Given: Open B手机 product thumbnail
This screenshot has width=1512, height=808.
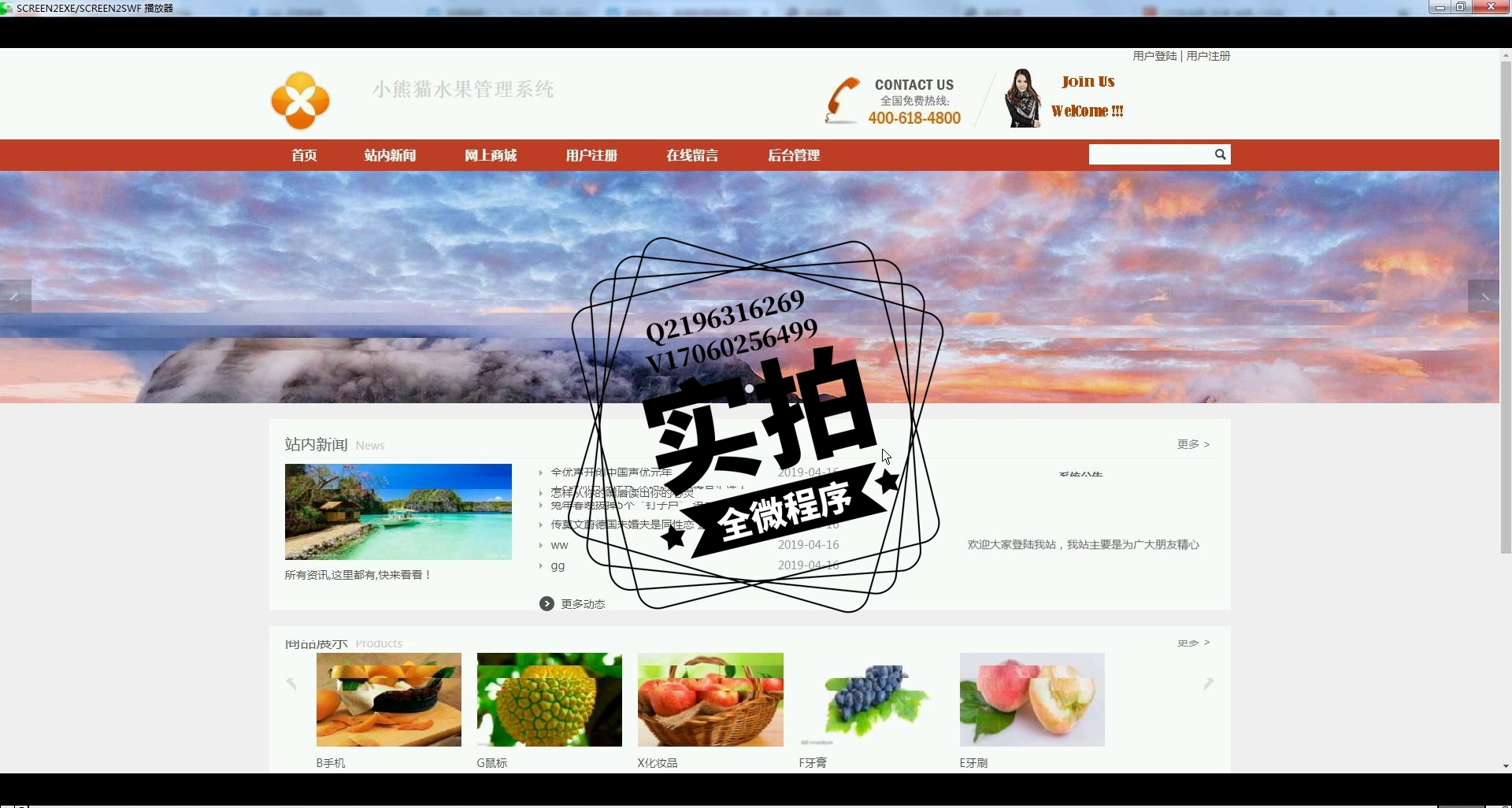Looking at the screenshot, I should [389, 699].
